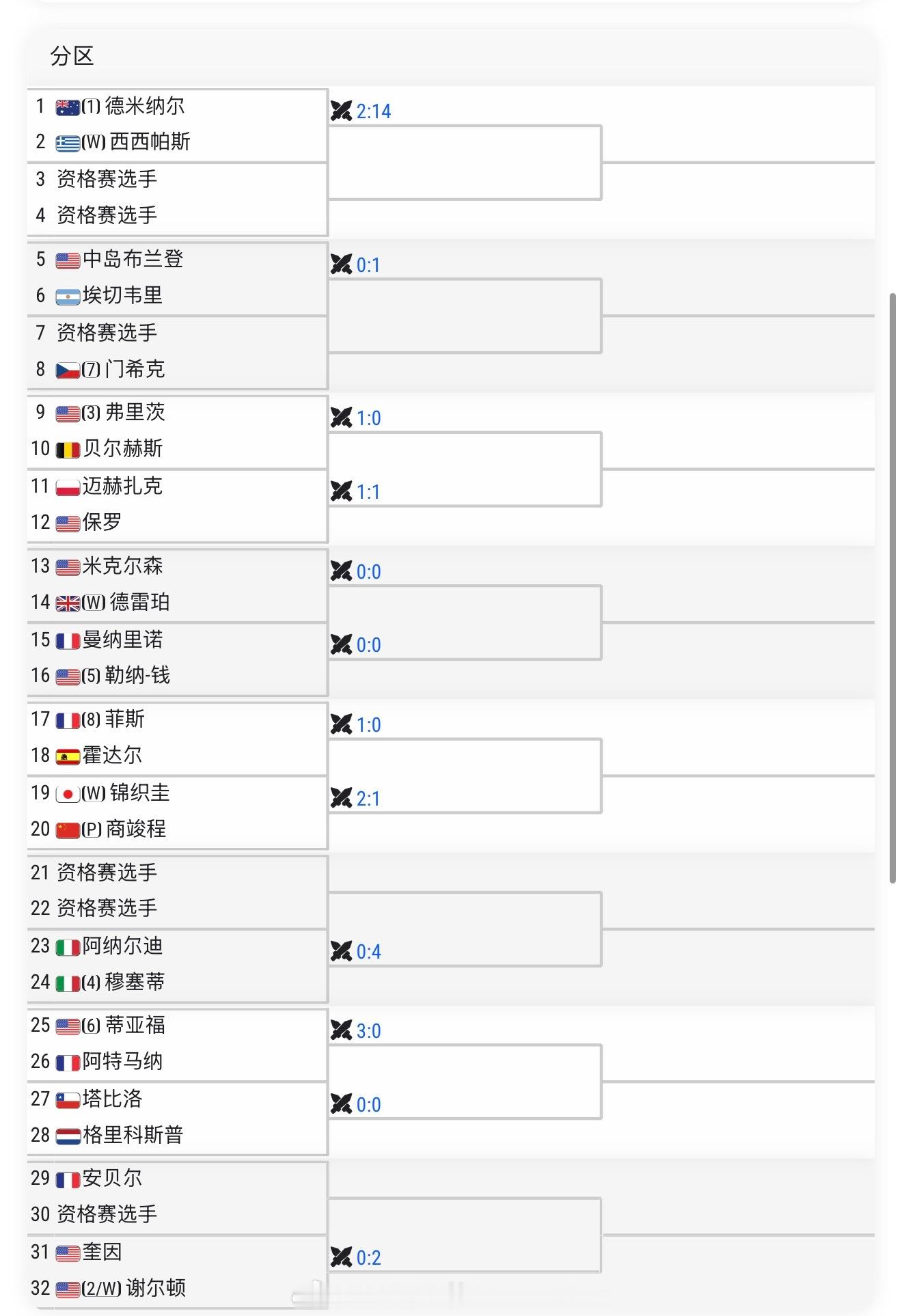Click the vertical scrollbar on right edge
This screenshot has width=902, height=1316.
click(892, 588)
